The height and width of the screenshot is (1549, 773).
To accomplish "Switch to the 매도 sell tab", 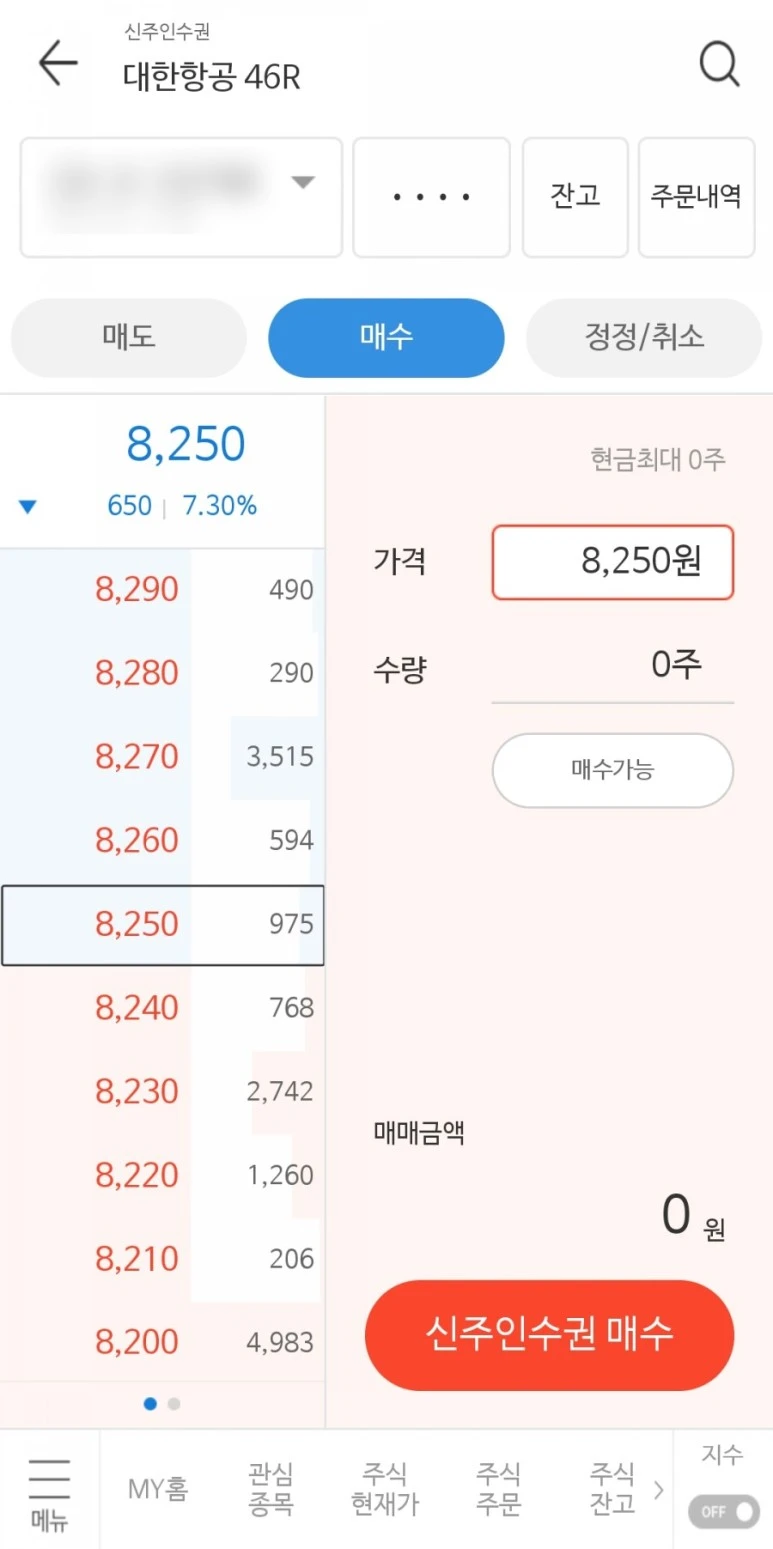I will tap(128, 338).
